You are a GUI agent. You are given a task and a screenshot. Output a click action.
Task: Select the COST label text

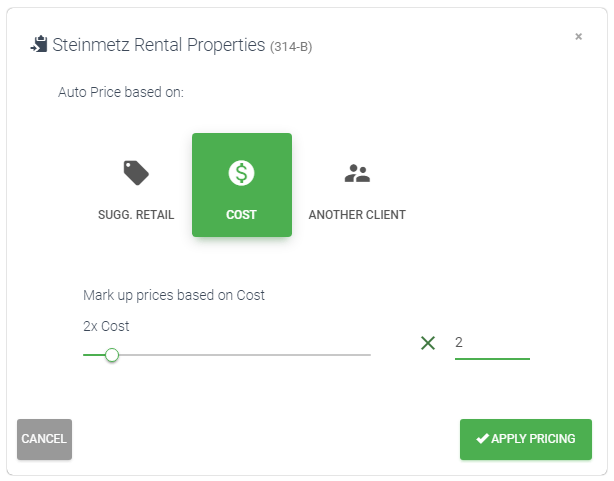point(241,215)
